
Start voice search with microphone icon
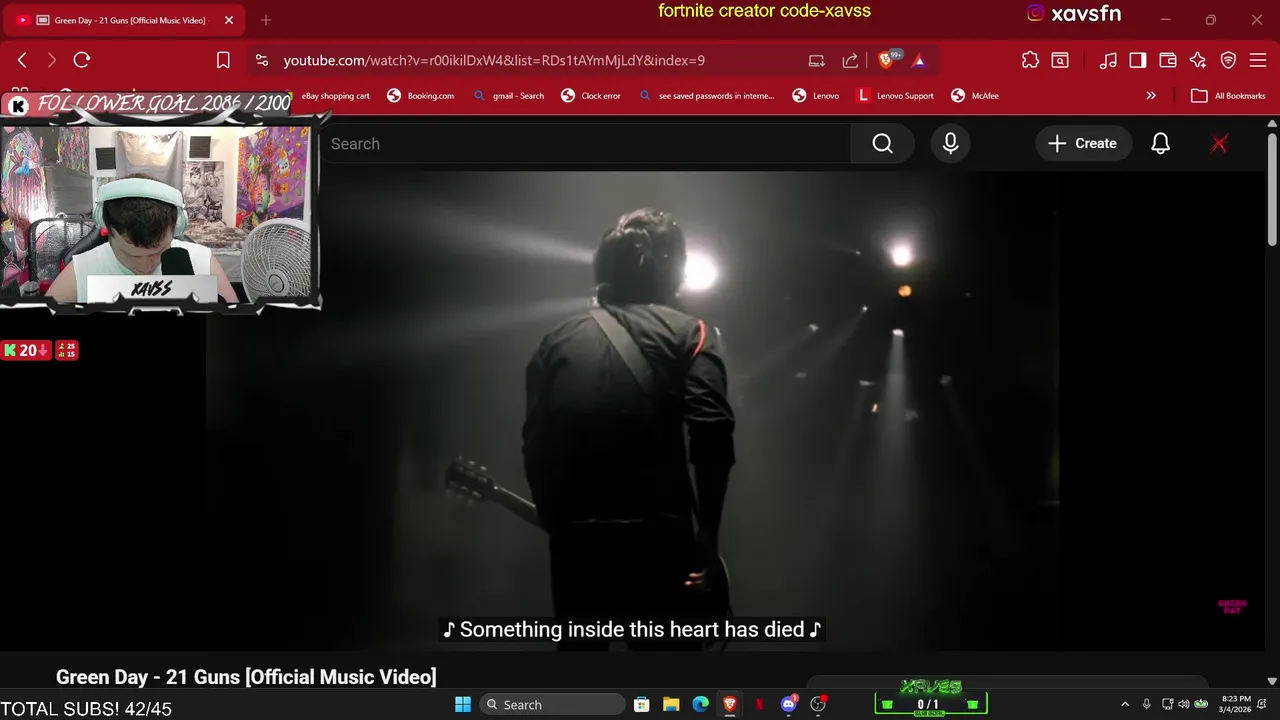pyautogui.click(x=950, y=144)
